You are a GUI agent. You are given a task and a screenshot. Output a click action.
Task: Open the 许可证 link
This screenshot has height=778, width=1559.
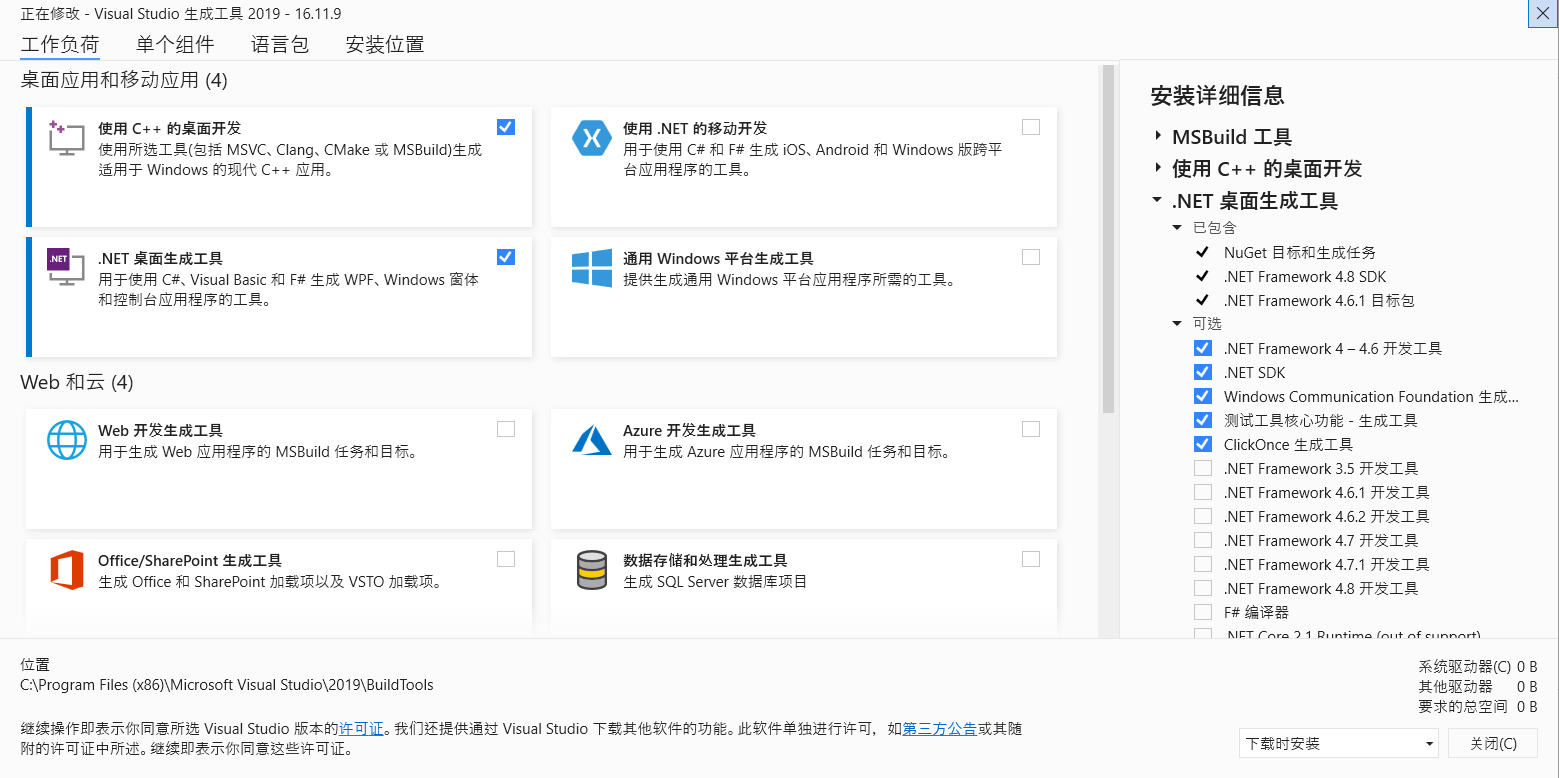[361, 729]
